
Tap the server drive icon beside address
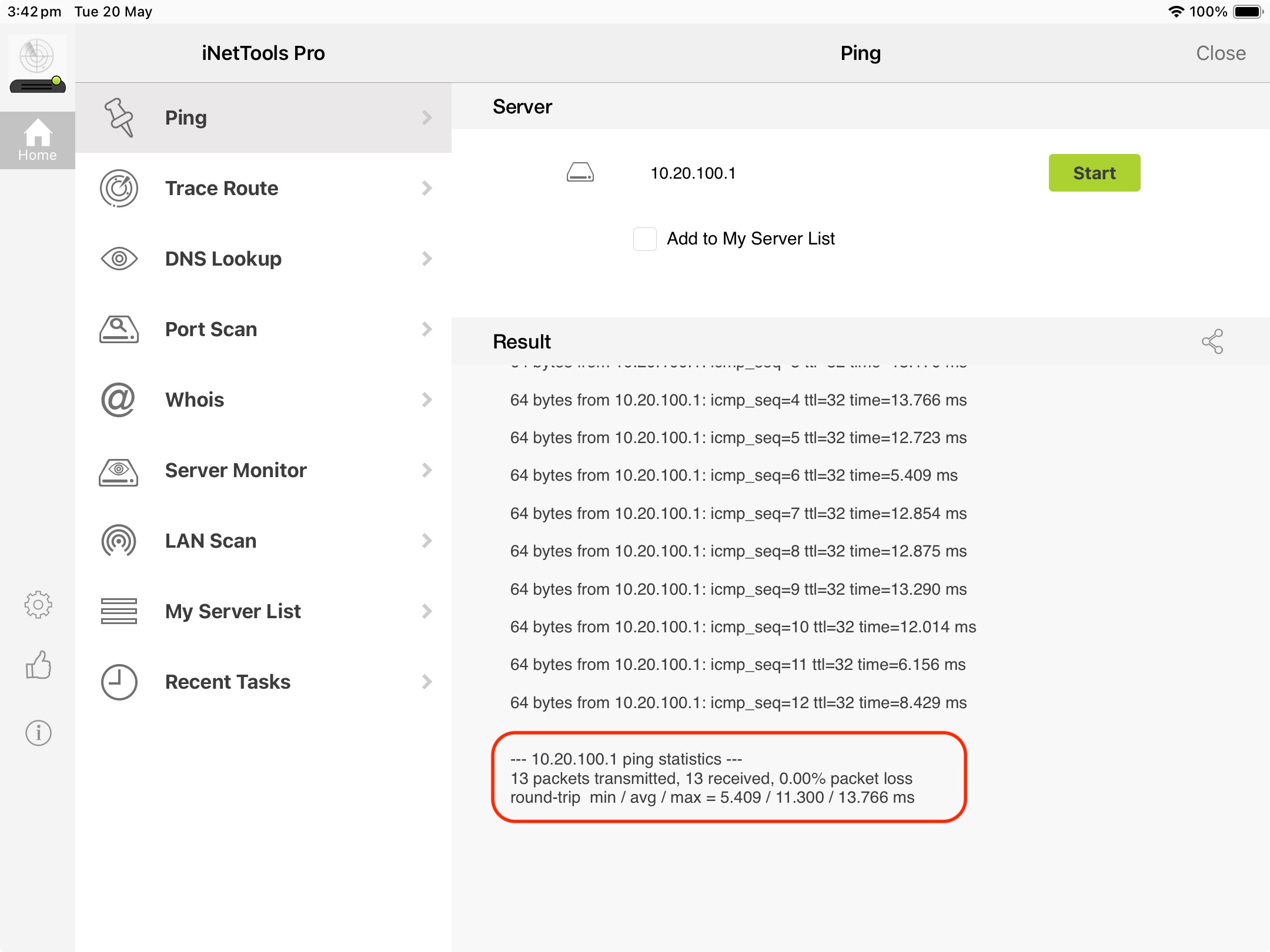coord(580,173)
